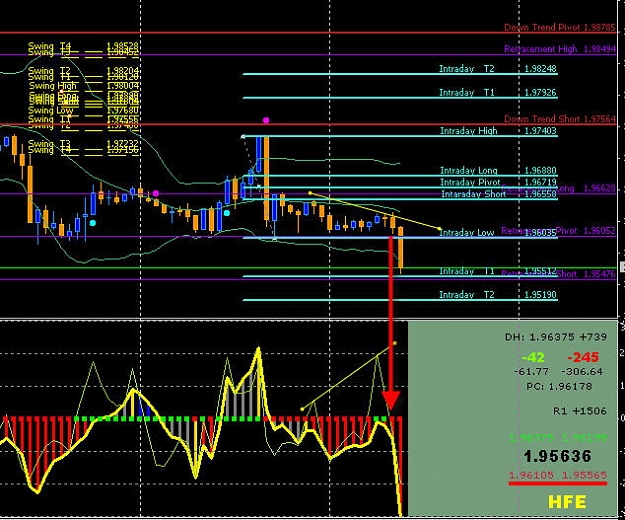The width and height of the screenshot is (625, 520).
Task: Select the Swing T2 1.98204 label
Action: tap(83, 70)
